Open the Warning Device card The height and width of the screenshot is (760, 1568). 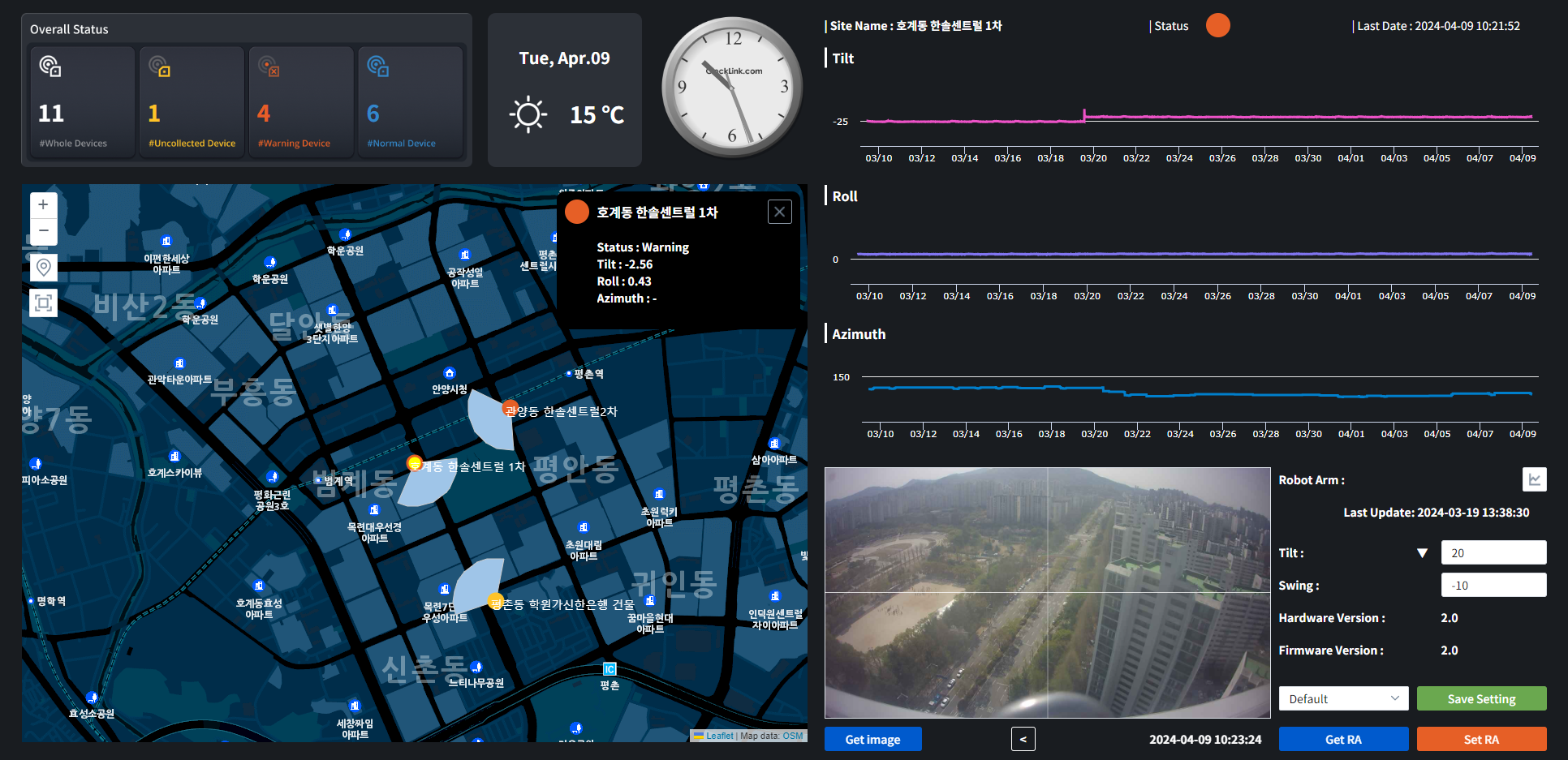pos(301,102)
